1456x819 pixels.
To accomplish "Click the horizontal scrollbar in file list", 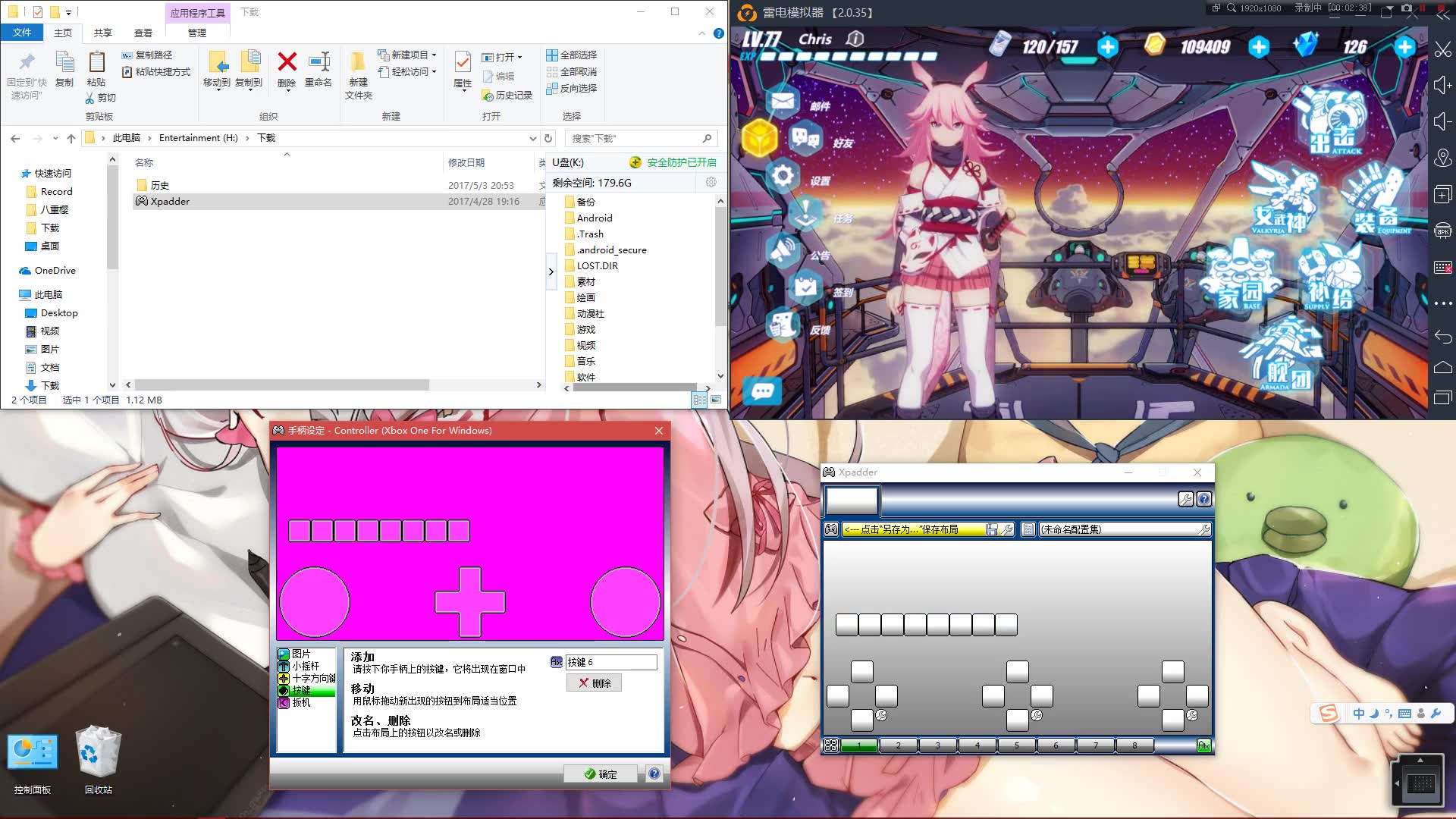I will [x=334, y=385].
